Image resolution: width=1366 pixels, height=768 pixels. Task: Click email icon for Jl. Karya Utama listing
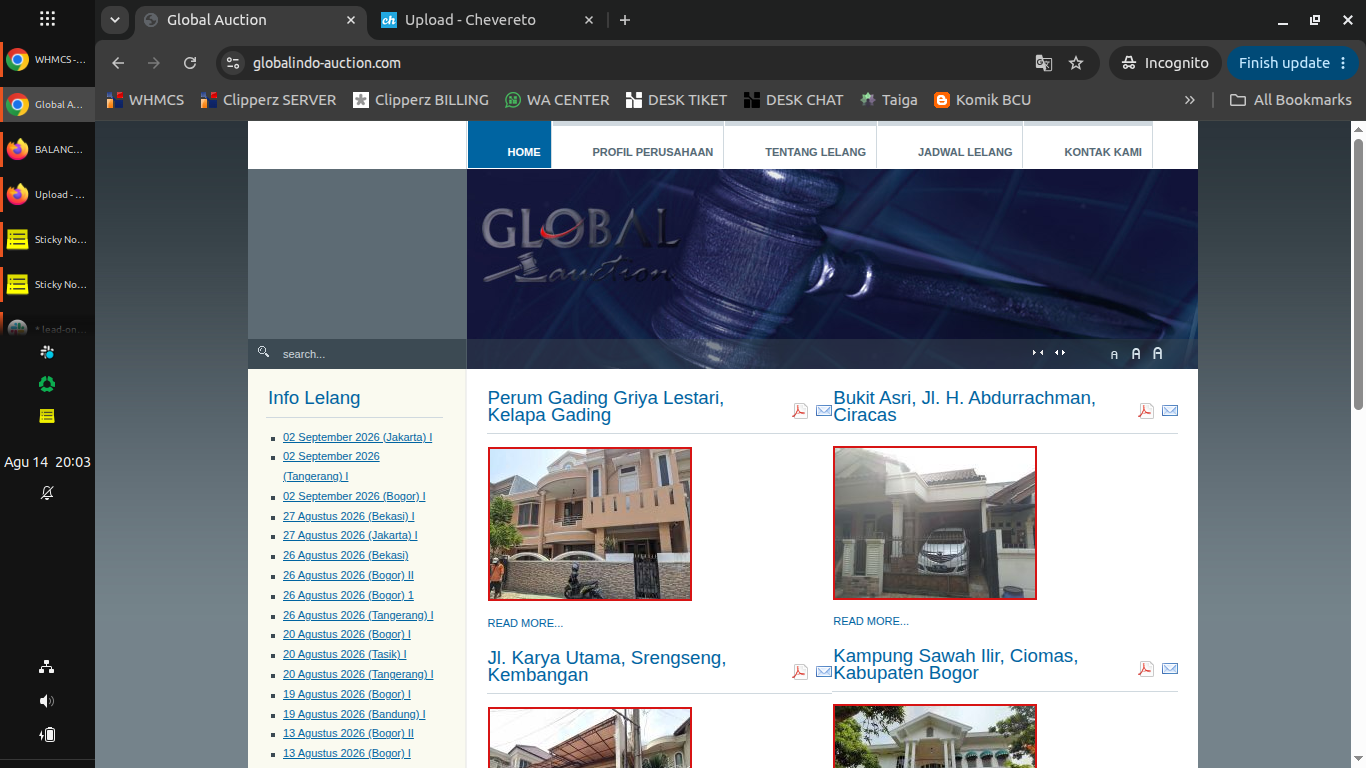click(824, 672)
